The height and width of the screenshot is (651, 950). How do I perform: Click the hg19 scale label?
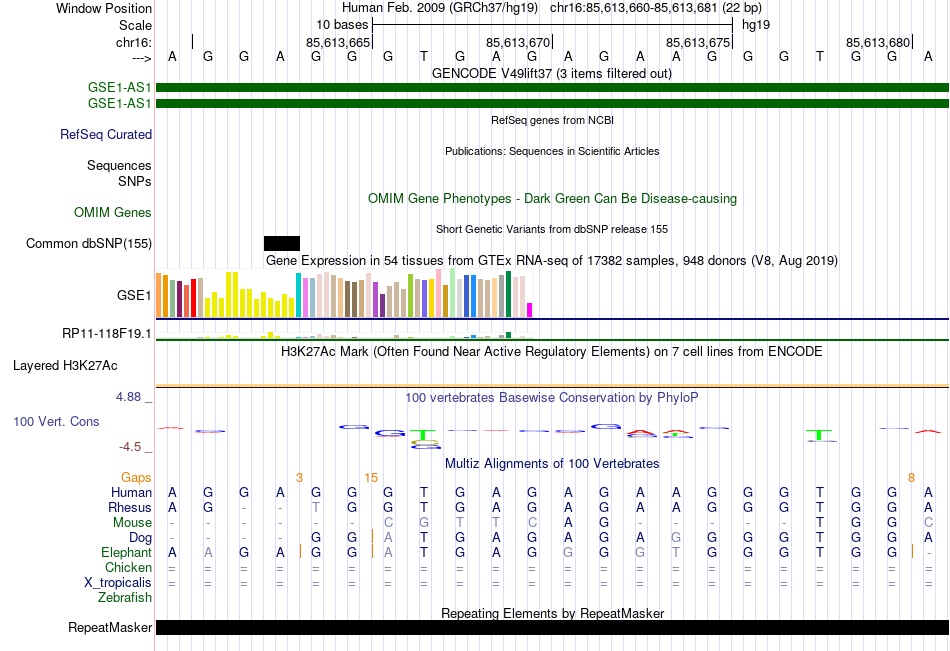click(756, 25)
